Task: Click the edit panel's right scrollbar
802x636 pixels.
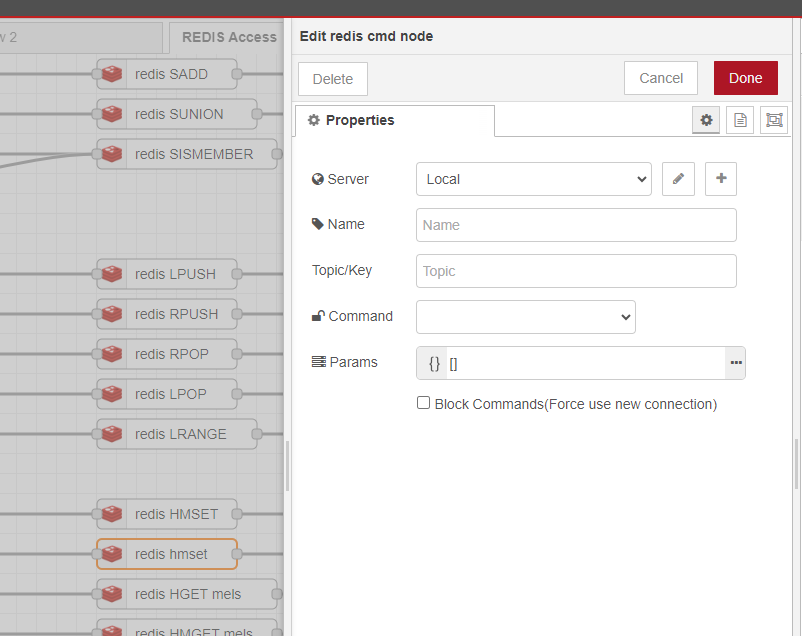Action: 796,464
